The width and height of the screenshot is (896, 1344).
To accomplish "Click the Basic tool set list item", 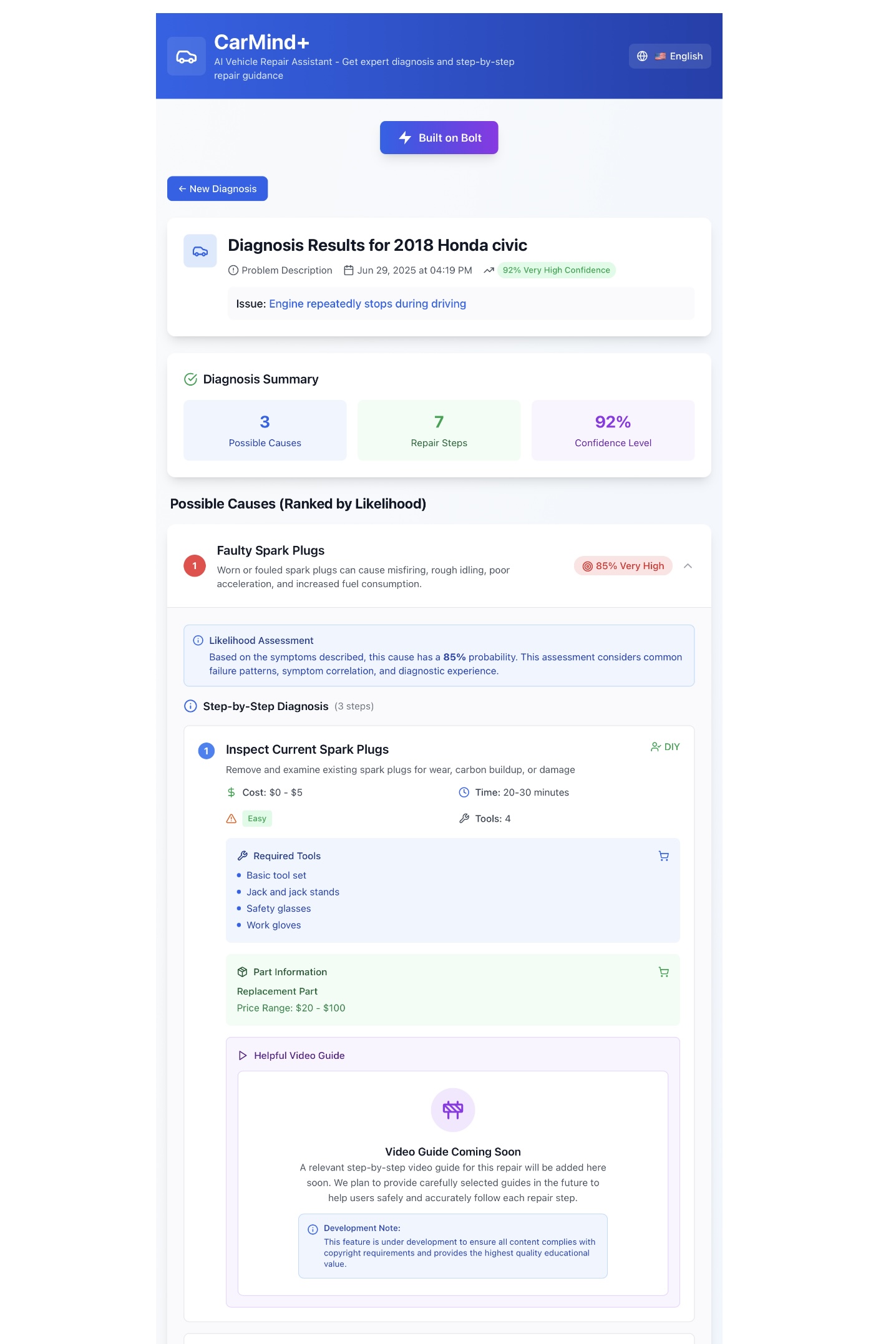I will click(276, 875).
